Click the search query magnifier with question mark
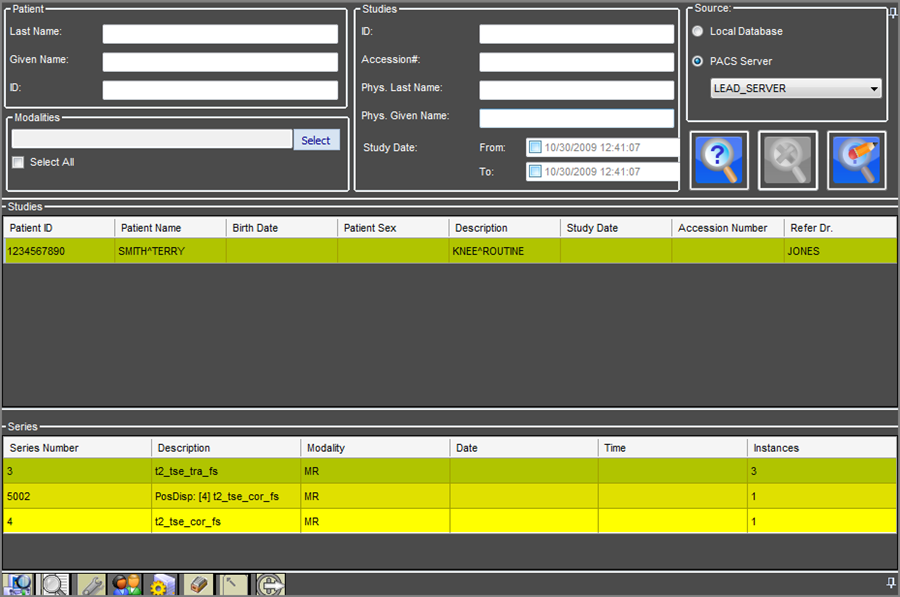 tap(718, 160)
